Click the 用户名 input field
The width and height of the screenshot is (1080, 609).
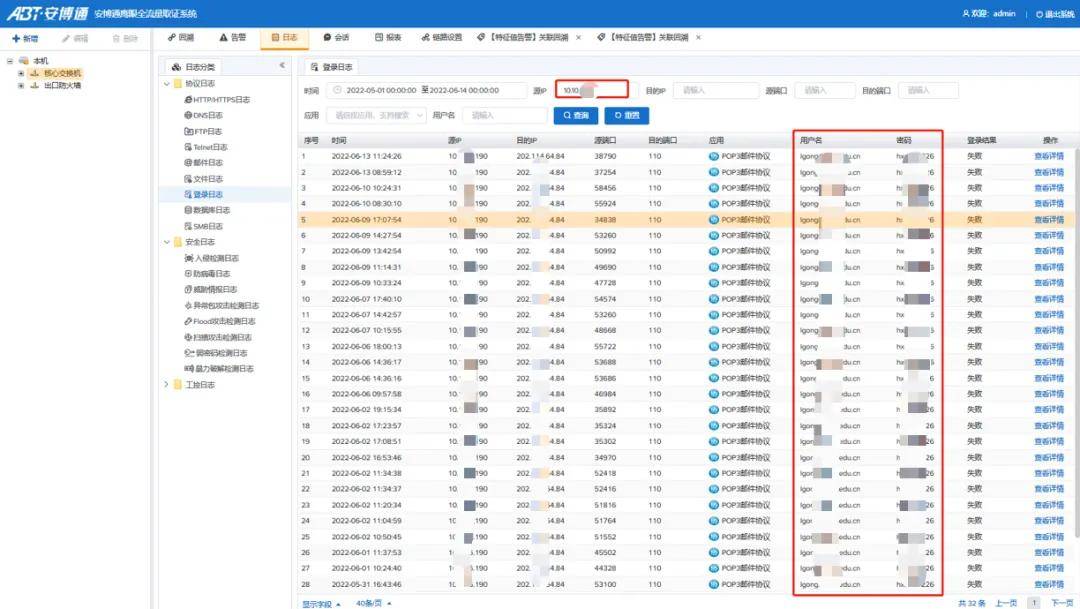[505, 115]
